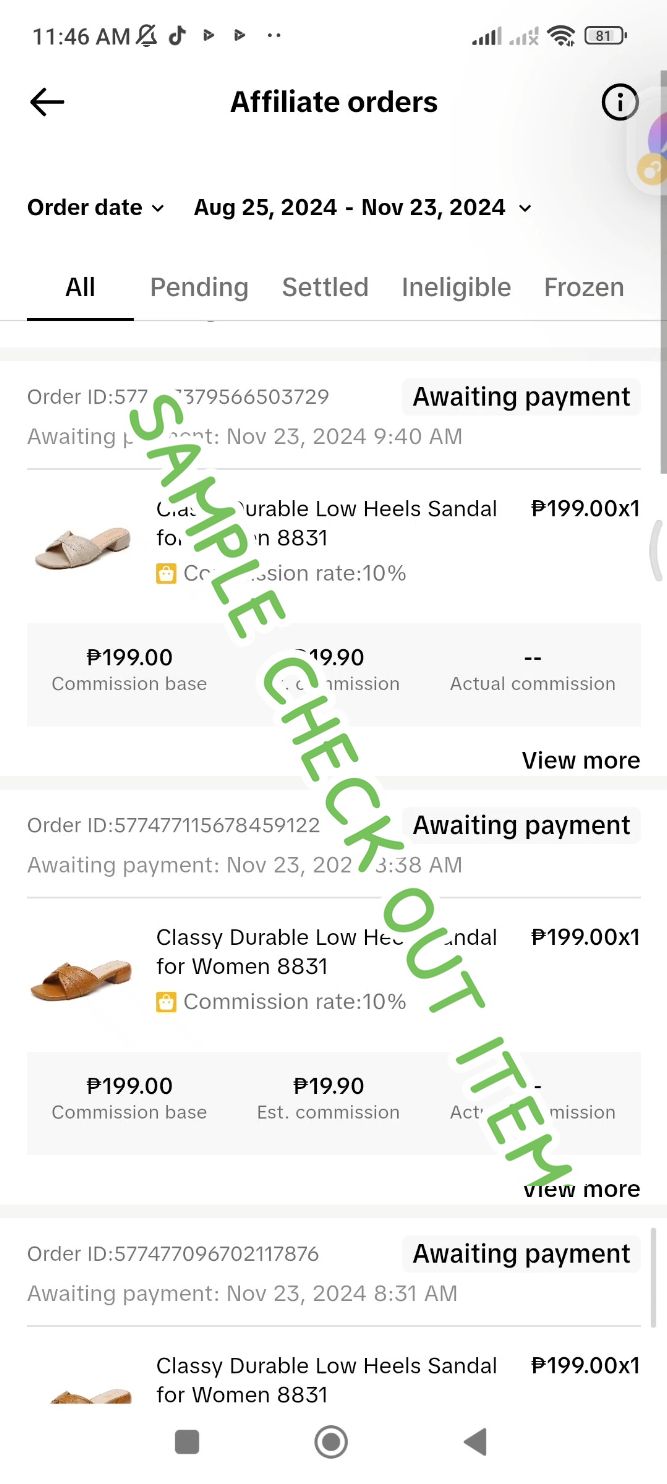
Task: Open the info circle icon
Action: click(x=620, y=102)
